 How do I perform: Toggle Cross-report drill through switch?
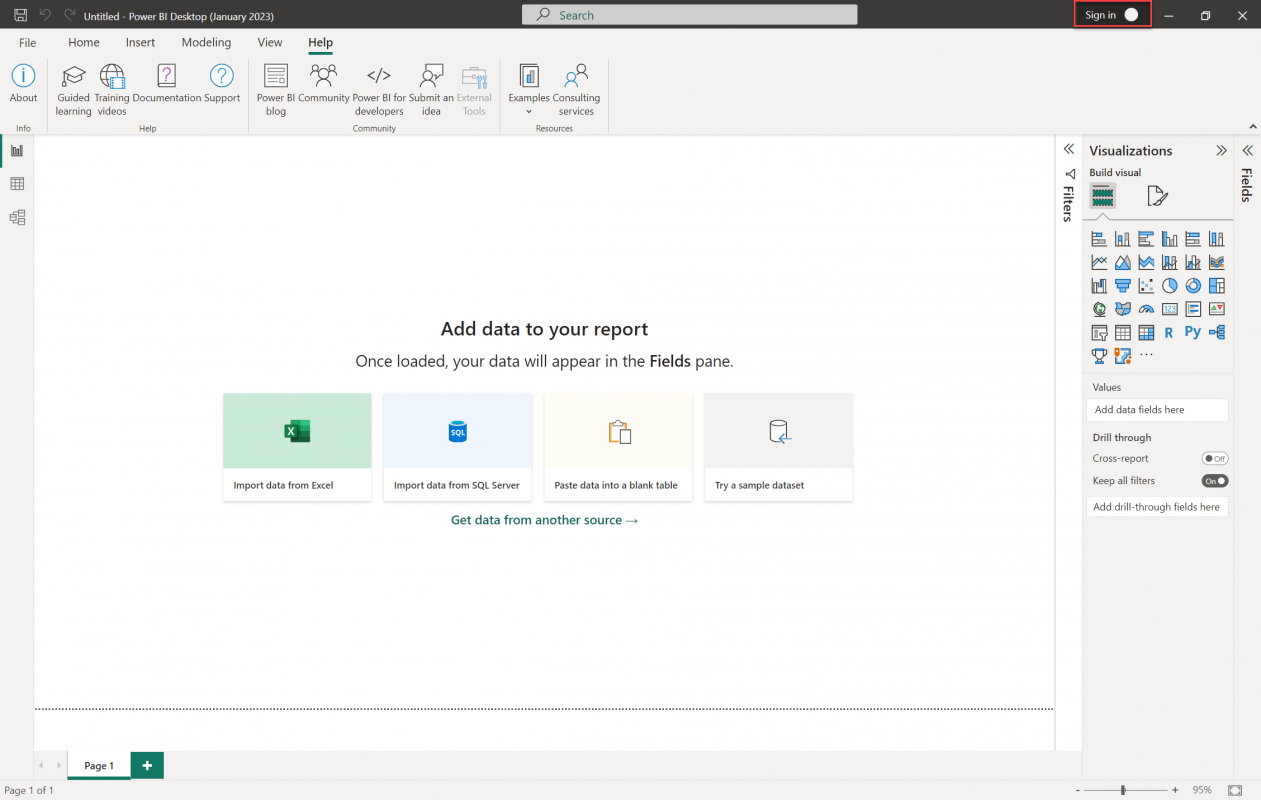(x=1215, y=459)
